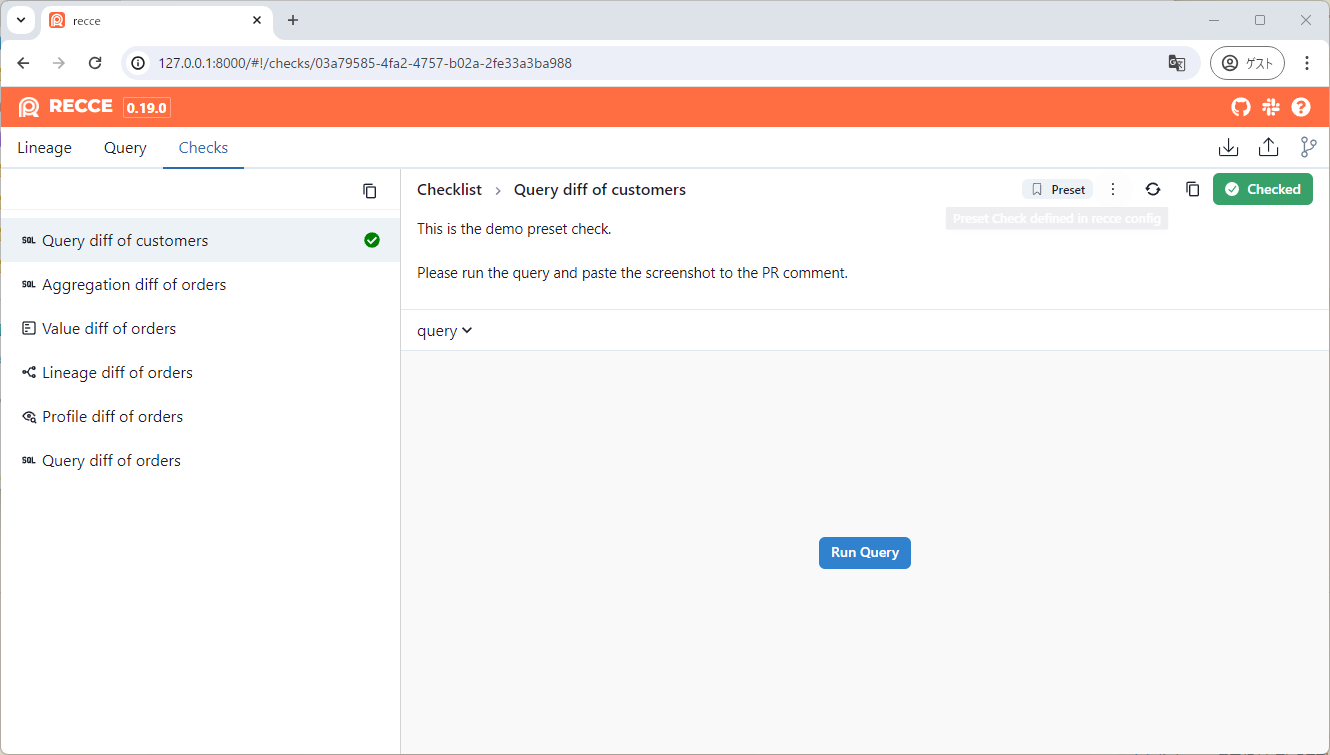Select Query diff of customers check

[x=200, y=240]
